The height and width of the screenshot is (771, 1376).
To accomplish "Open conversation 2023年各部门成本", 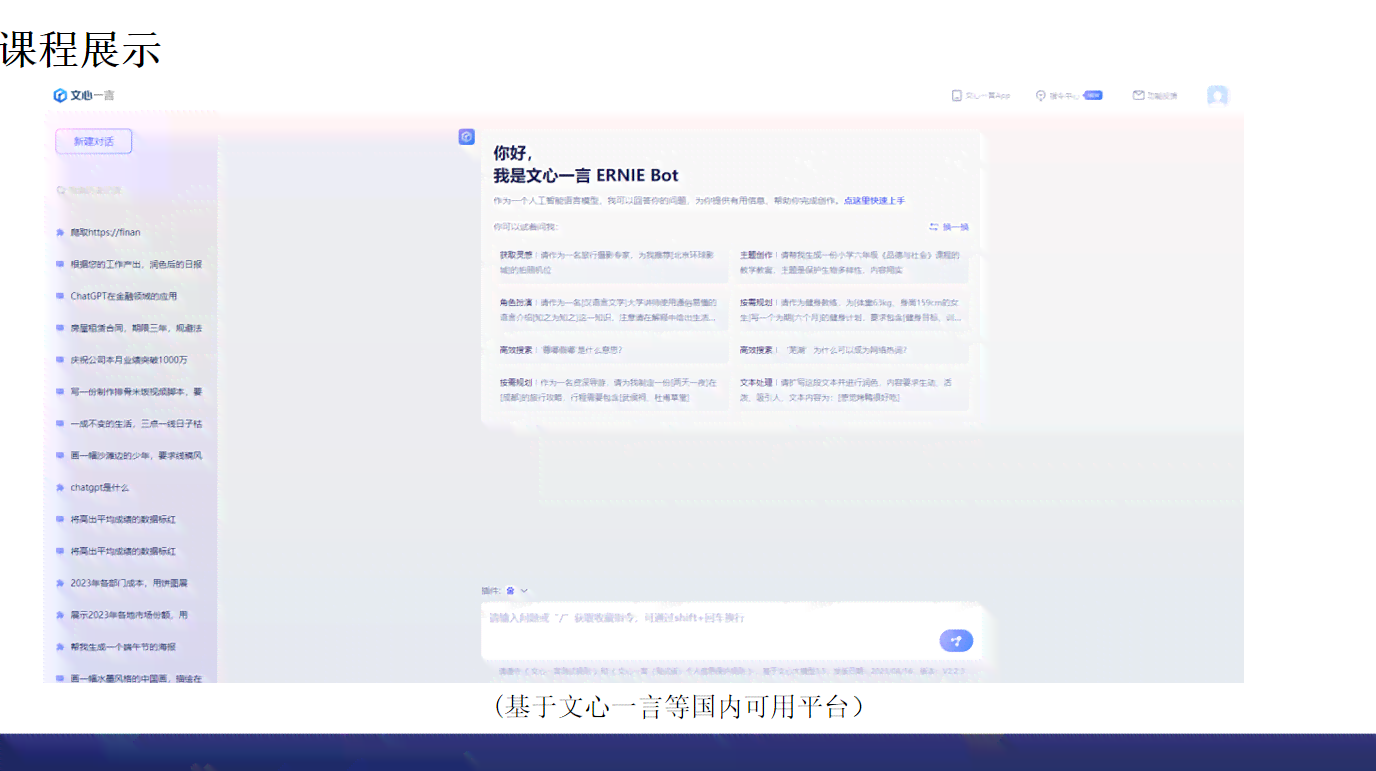I will pyautogui.click(x=129, y=583).
